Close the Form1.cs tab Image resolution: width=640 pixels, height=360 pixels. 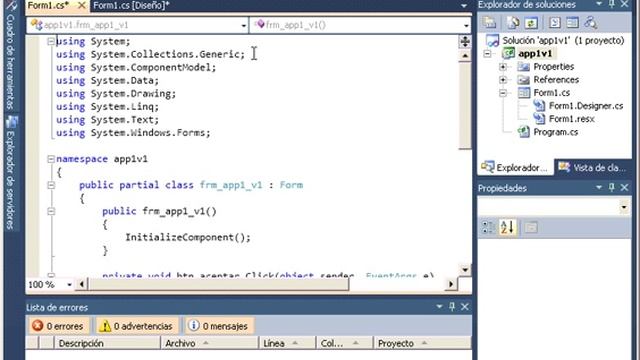[x=82, y=5]
